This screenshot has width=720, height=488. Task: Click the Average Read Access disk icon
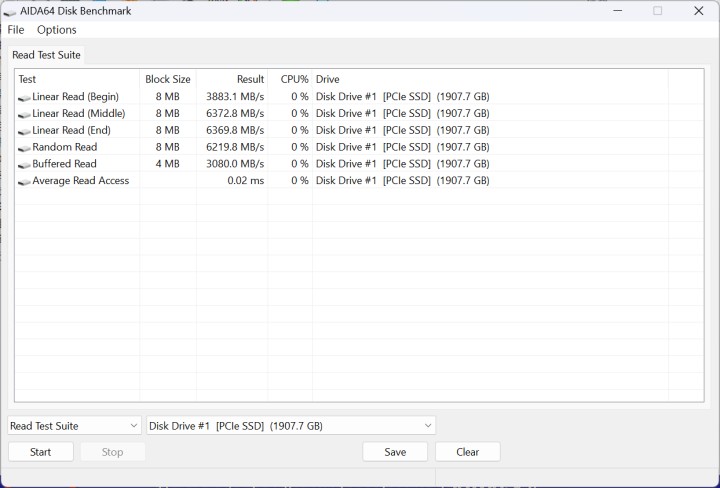(24, 182)
